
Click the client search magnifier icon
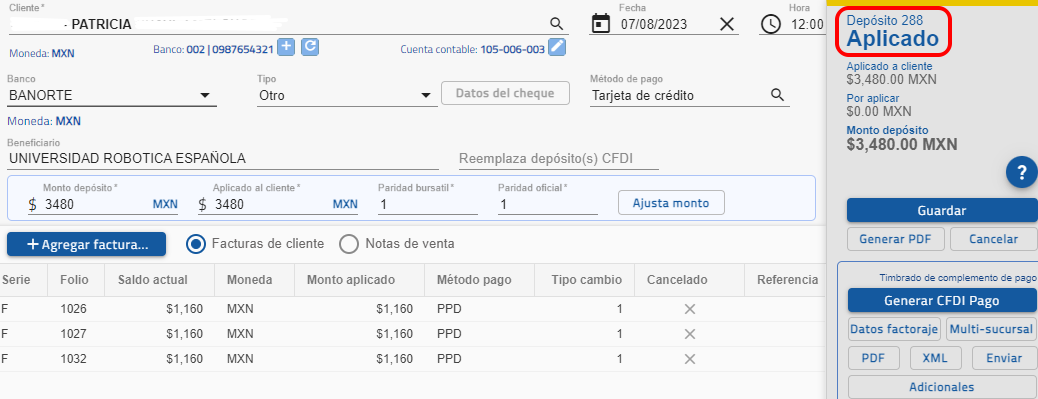tap(557, 24)
